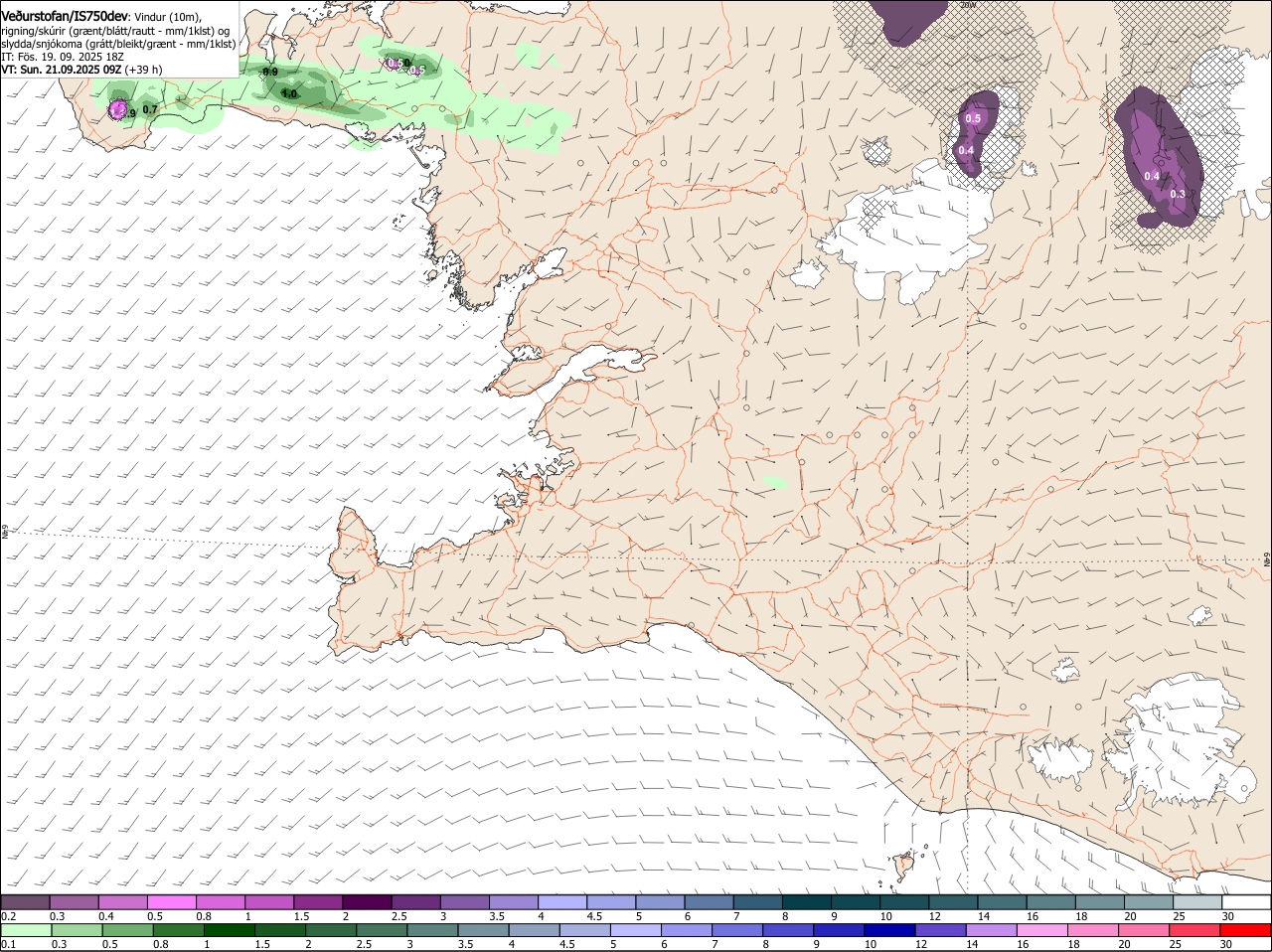Pick the rain scale swatch between 10 and 12
This screenshot has width=1272, height=952.
click(x=890, y=930)
